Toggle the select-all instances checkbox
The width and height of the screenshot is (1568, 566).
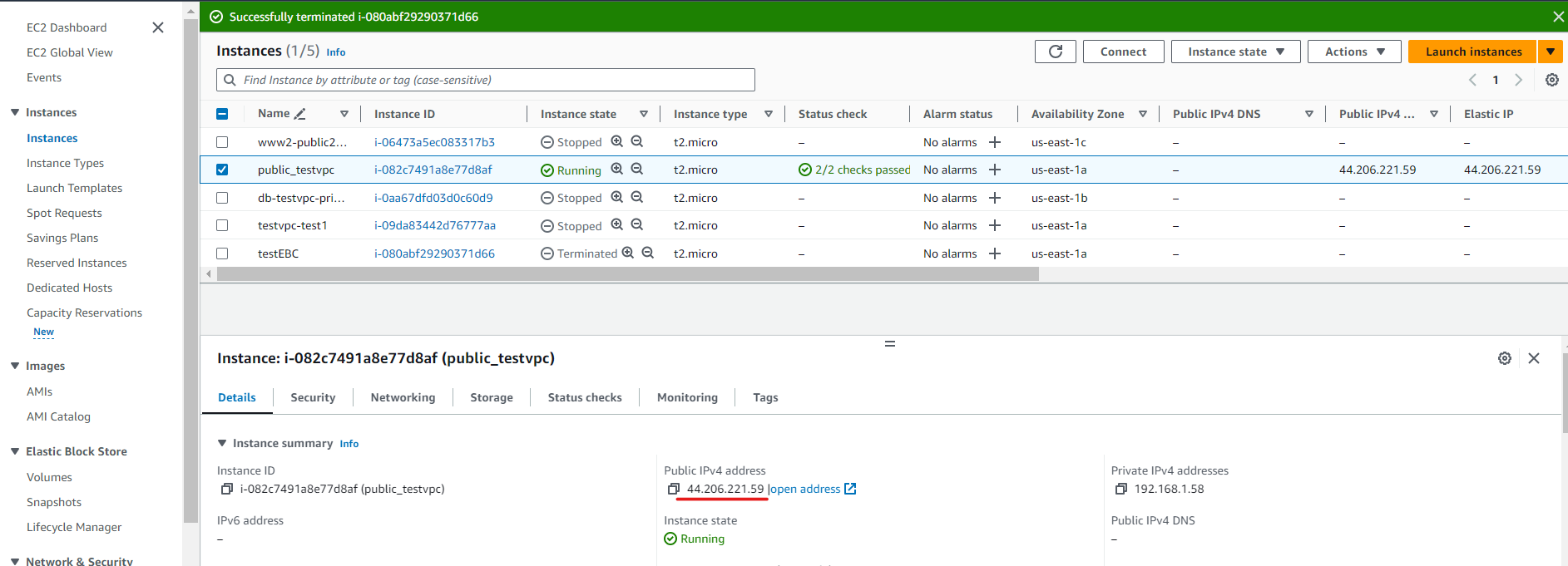point(222,114)
